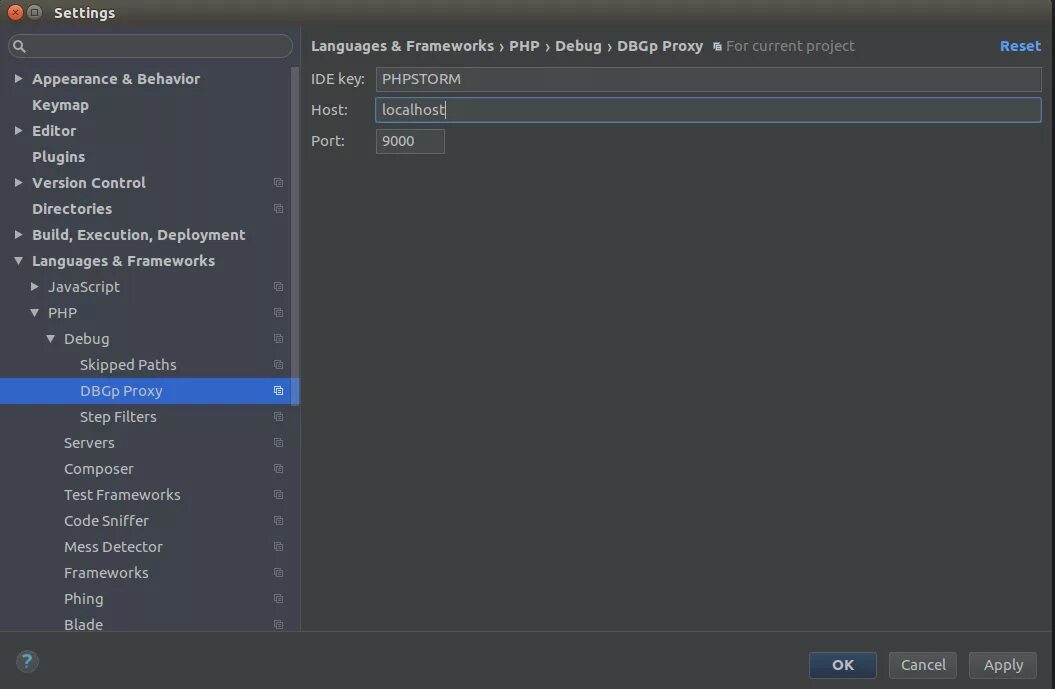The width and height of the screenshot is (1055, 689).
Task: Click project-level icon beside Code Sniffer
Action: click(x=278, y=521)
